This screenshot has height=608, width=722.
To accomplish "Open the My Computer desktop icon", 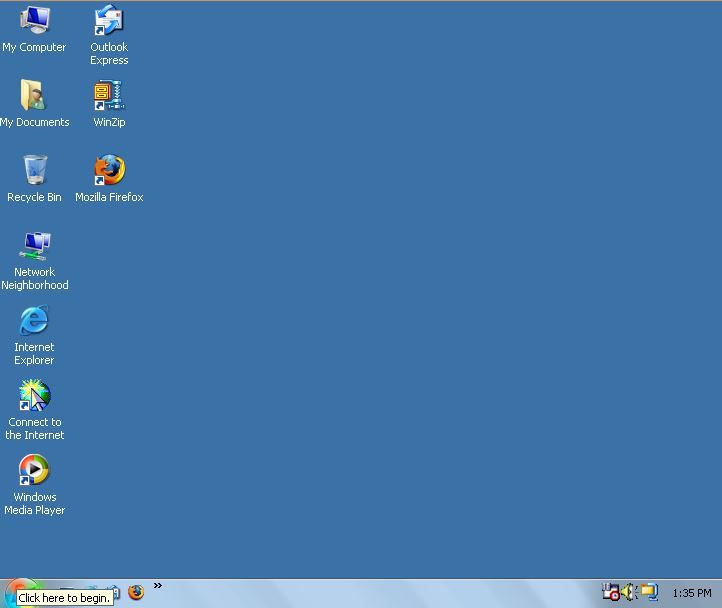I will 34,22.
